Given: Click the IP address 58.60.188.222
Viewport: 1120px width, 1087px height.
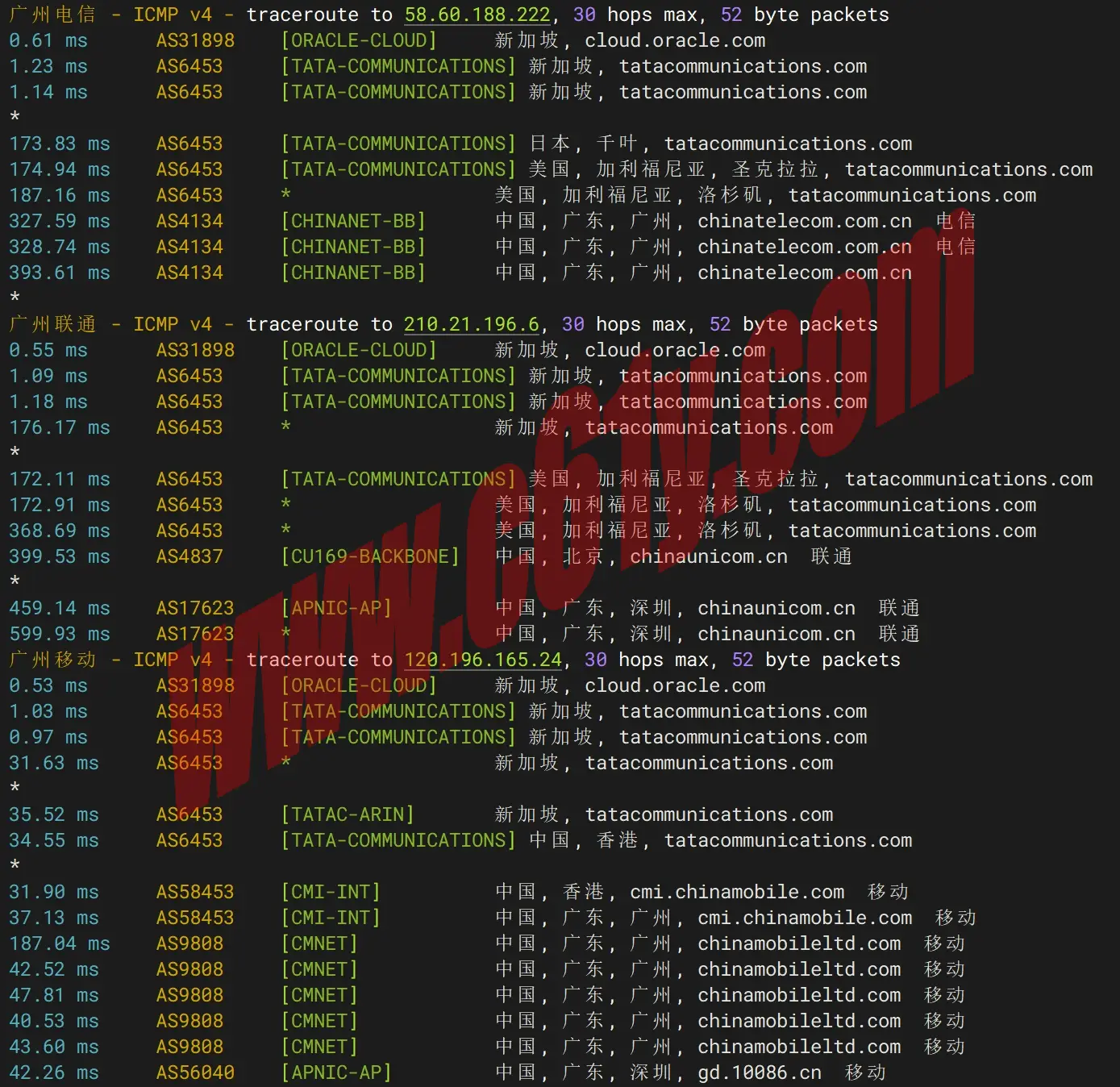Looking at the screenshot, I should tap(477, 15).
